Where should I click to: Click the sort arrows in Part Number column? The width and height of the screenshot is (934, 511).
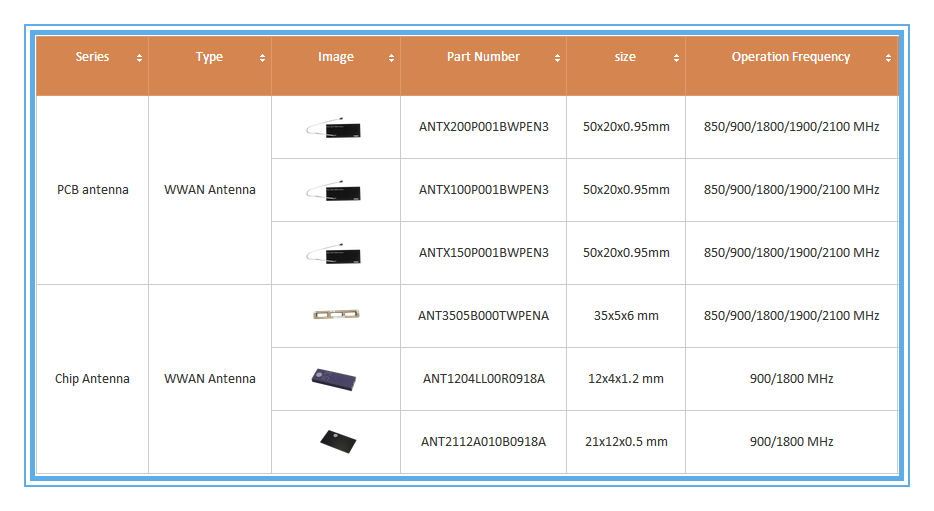557,58
